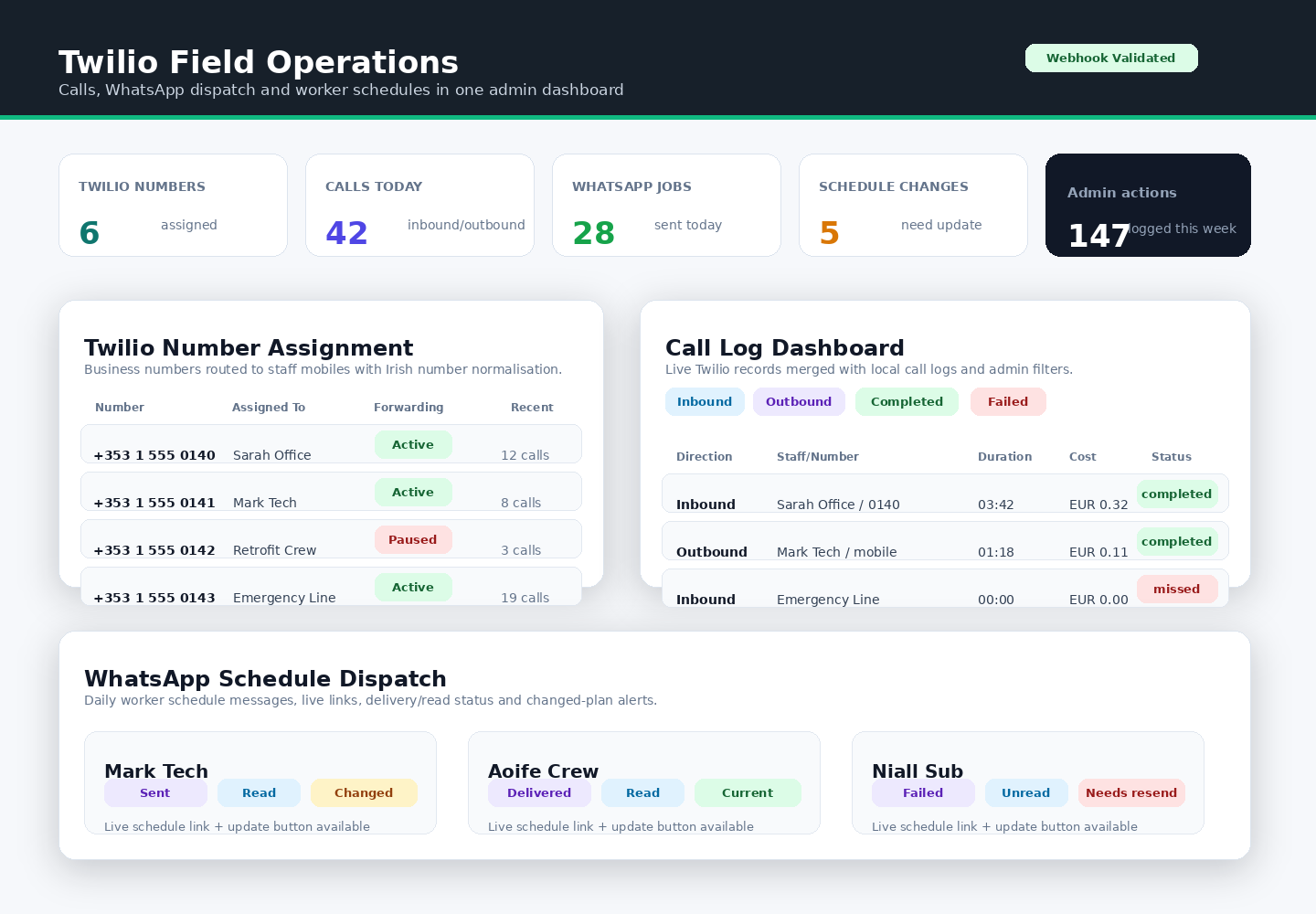Screen dimensions: 1316x914
Task: Open live schedule link for Aoife Crew
Action: click(x=621, y=826)
